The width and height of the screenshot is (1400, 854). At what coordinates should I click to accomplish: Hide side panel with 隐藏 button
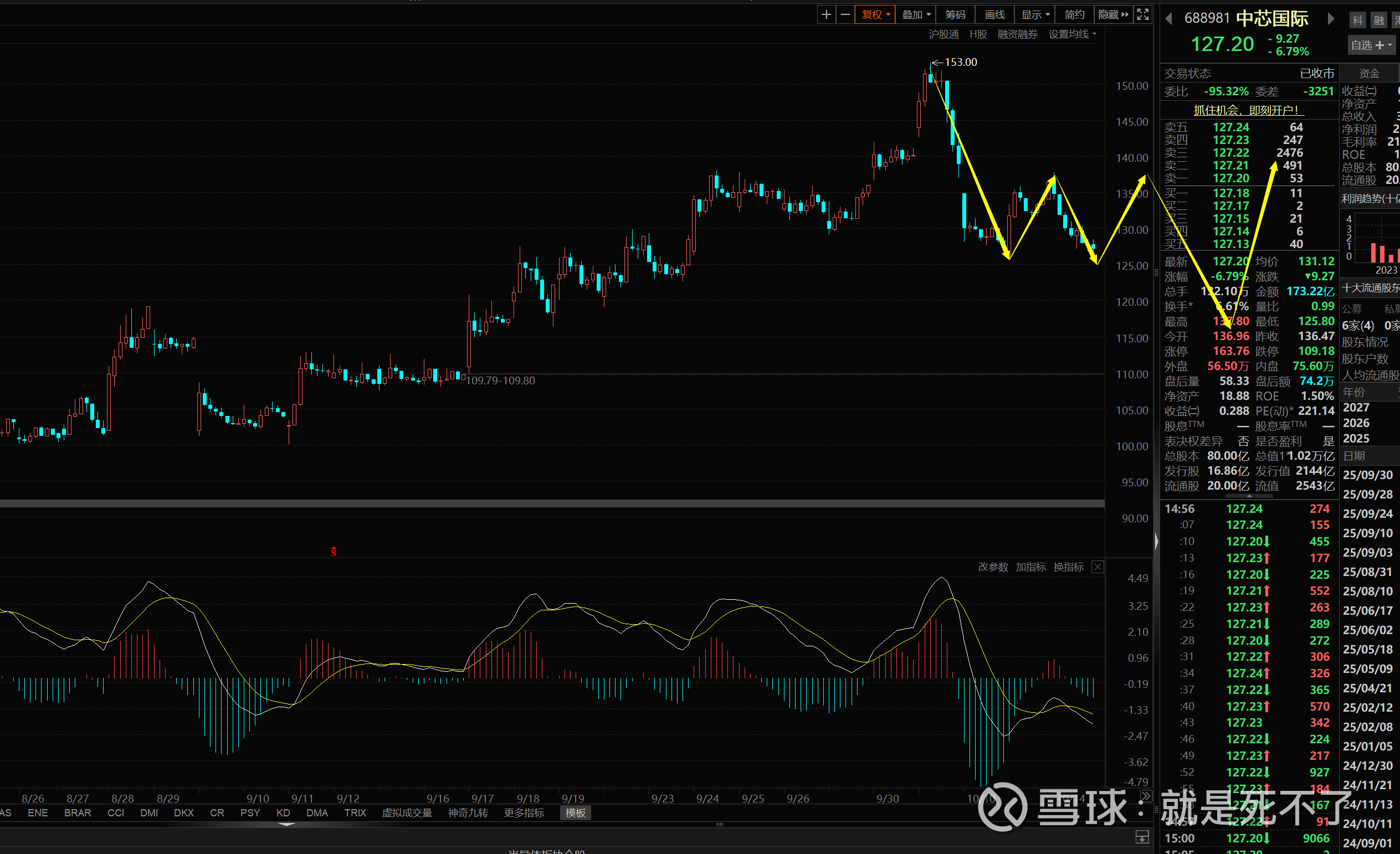click(1113, 15)
